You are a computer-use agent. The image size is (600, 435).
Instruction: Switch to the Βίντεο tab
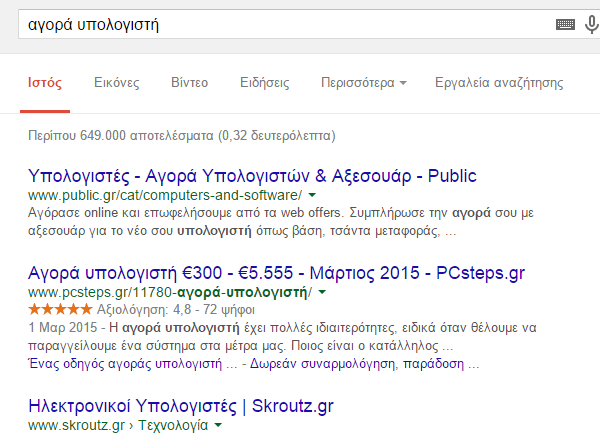pos(189,83)
